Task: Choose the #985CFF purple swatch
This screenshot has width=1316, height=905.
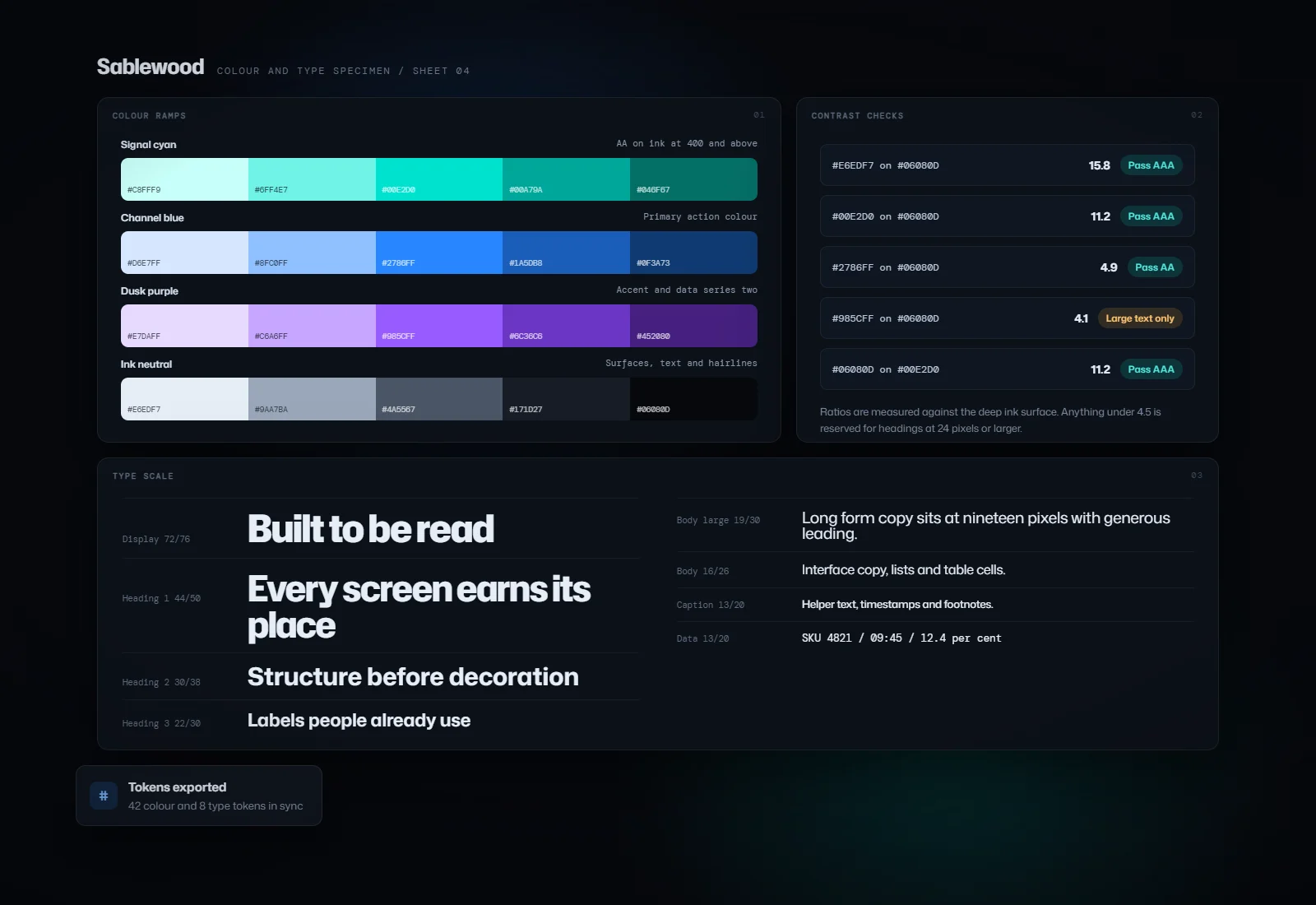Action: 439,326
